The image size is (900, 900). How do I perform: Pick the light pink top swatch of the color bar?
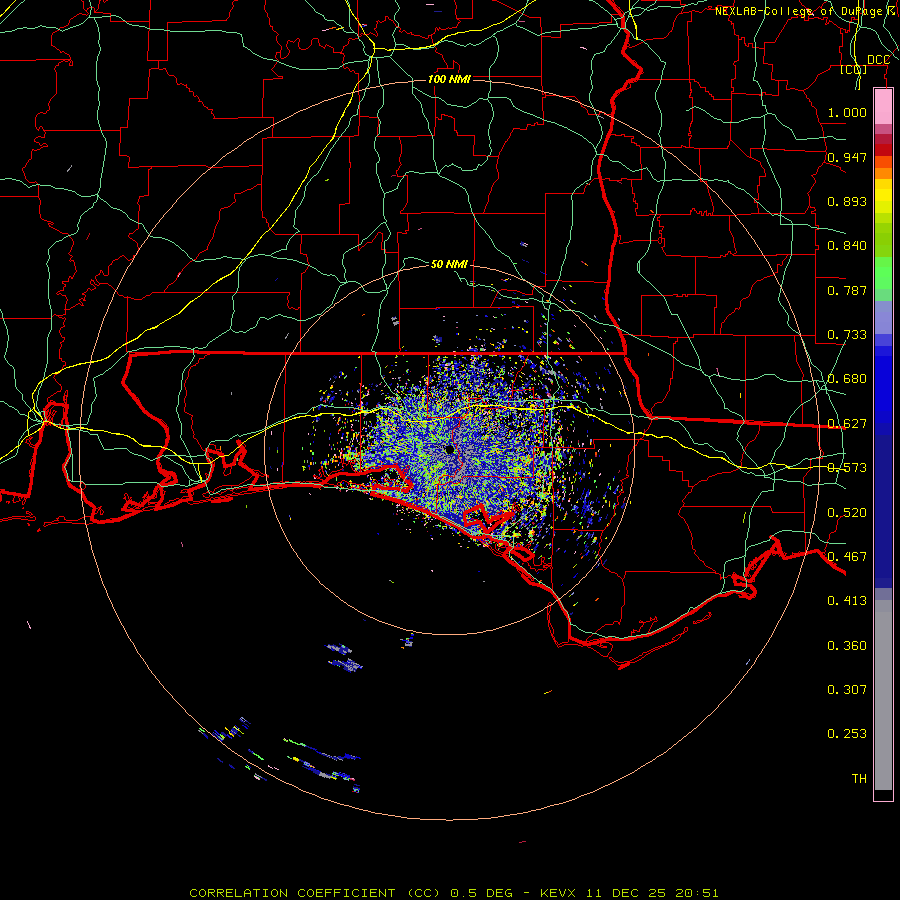[883, 107]
